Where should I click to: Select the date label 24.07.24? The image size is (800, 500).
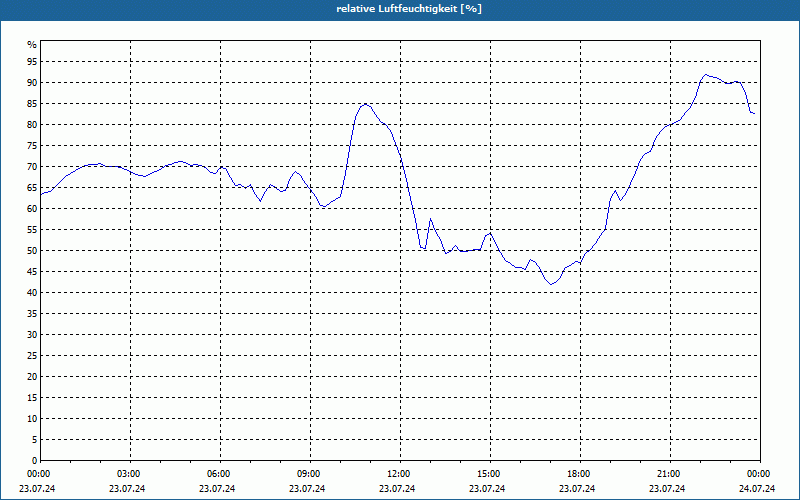(x=757, y=489)
